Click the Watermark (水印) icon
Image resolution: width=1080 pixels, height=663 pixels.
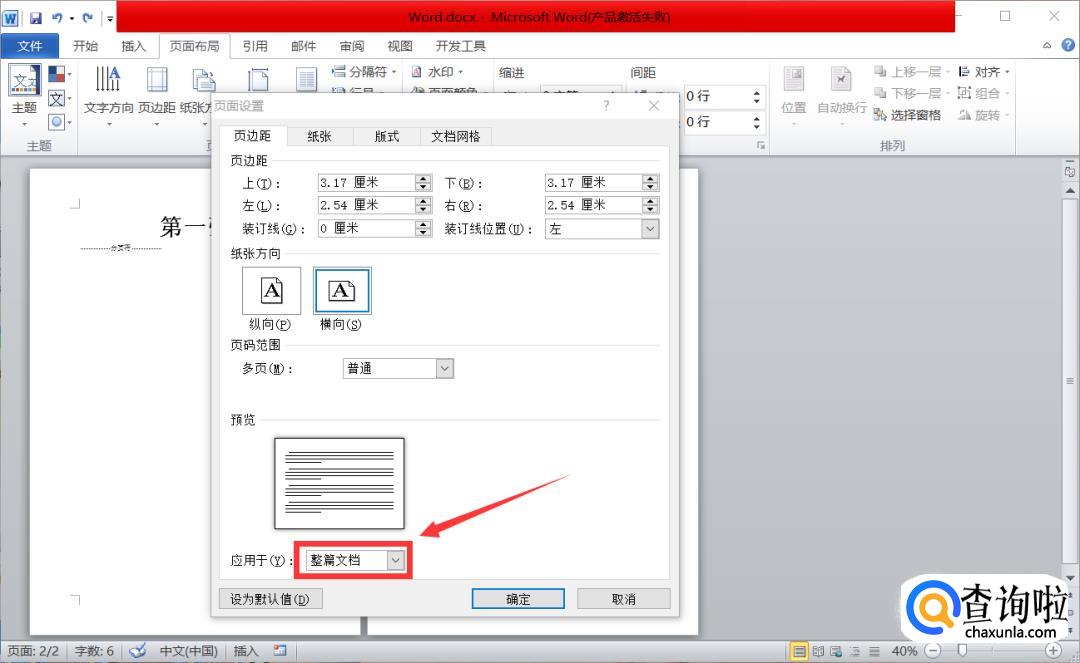(417, 72)
